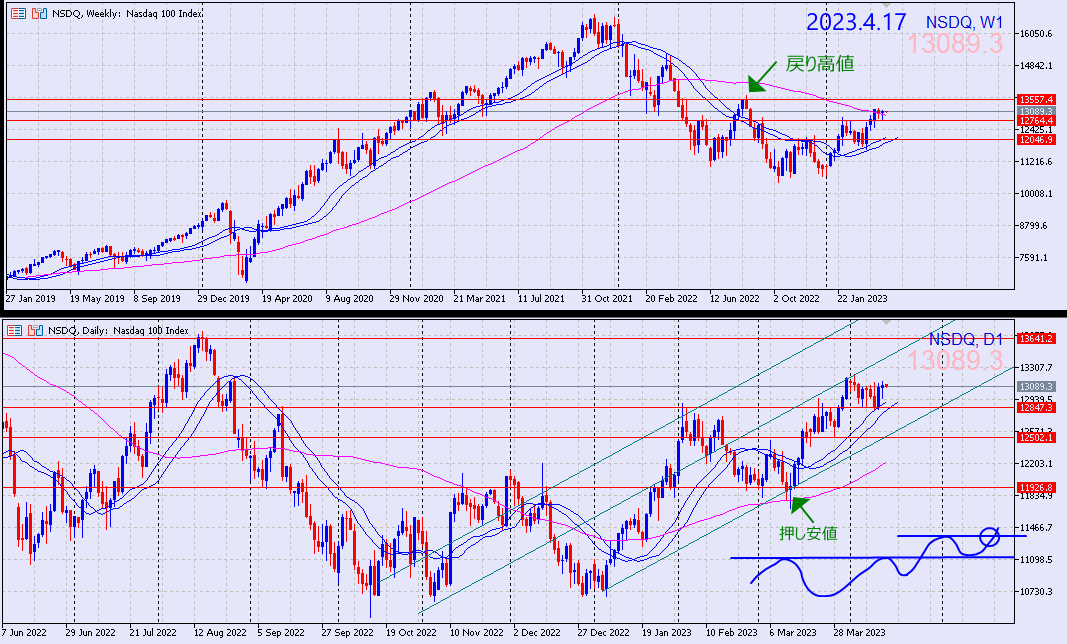Viewport: 1067px width, 644px height.
Task: Click the red 11926.8 price tag
Action: point(1036,487)
